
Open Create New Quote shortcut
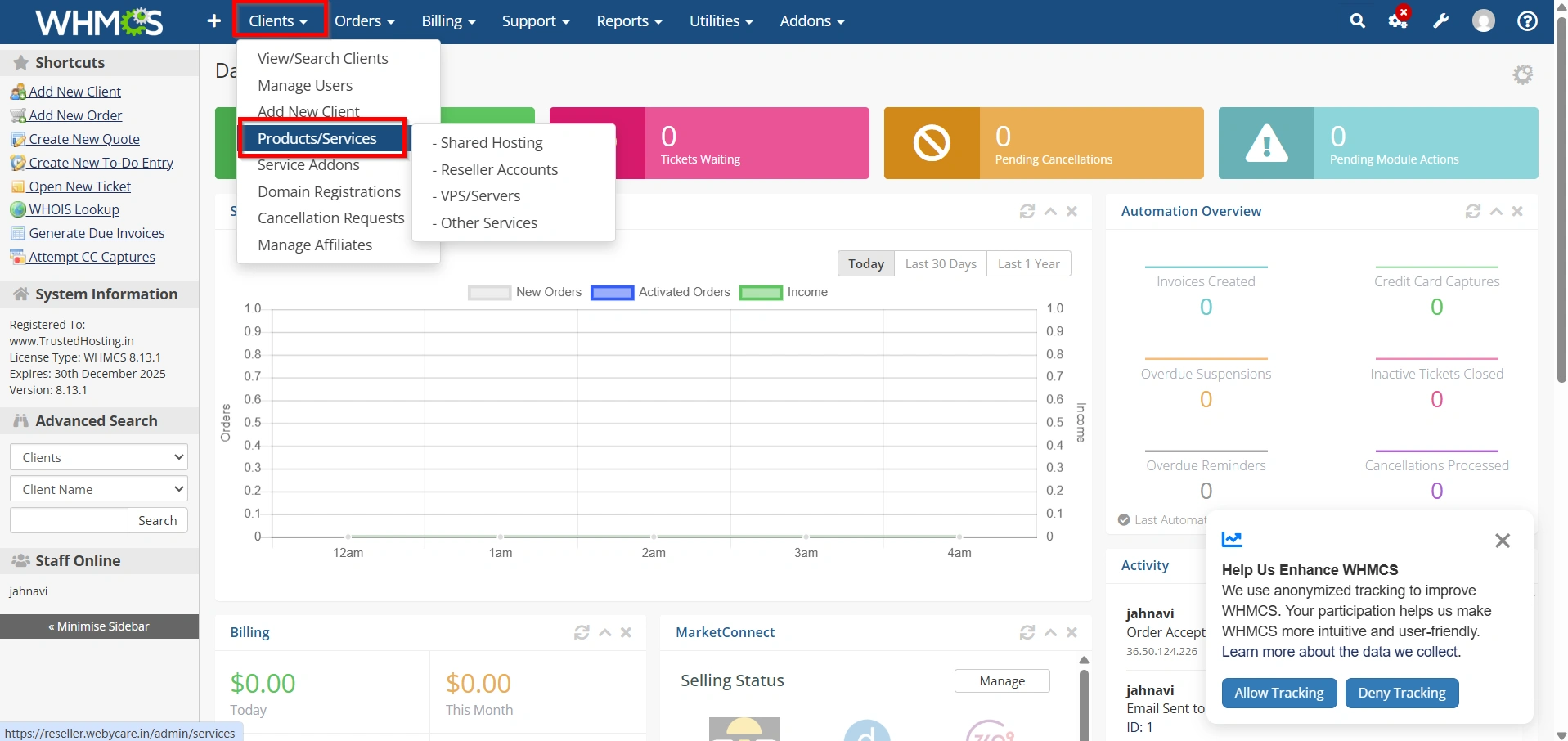click(84, 140)
